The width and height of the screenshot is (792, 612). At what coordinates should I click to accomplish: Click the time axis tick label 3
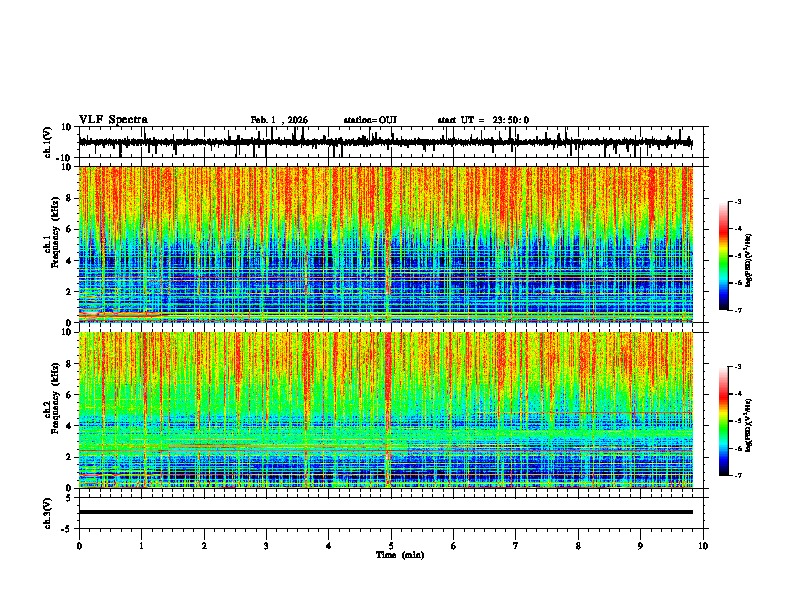coord(266,546)
